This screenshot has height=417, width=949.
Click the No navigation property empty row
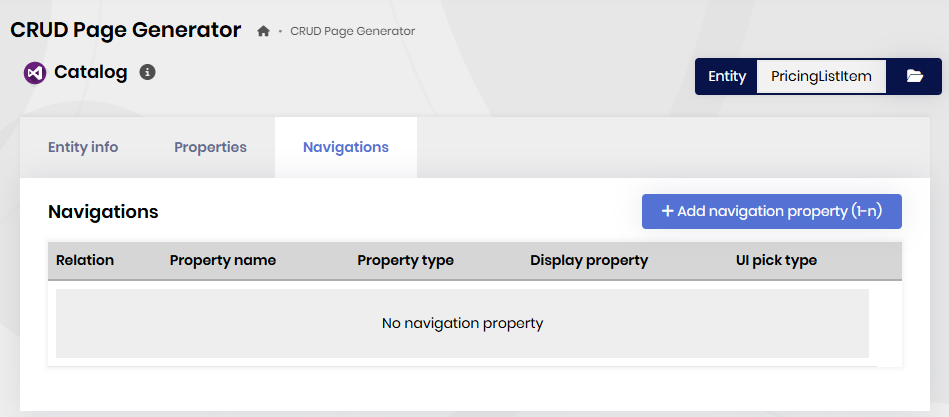pos(462,323)
